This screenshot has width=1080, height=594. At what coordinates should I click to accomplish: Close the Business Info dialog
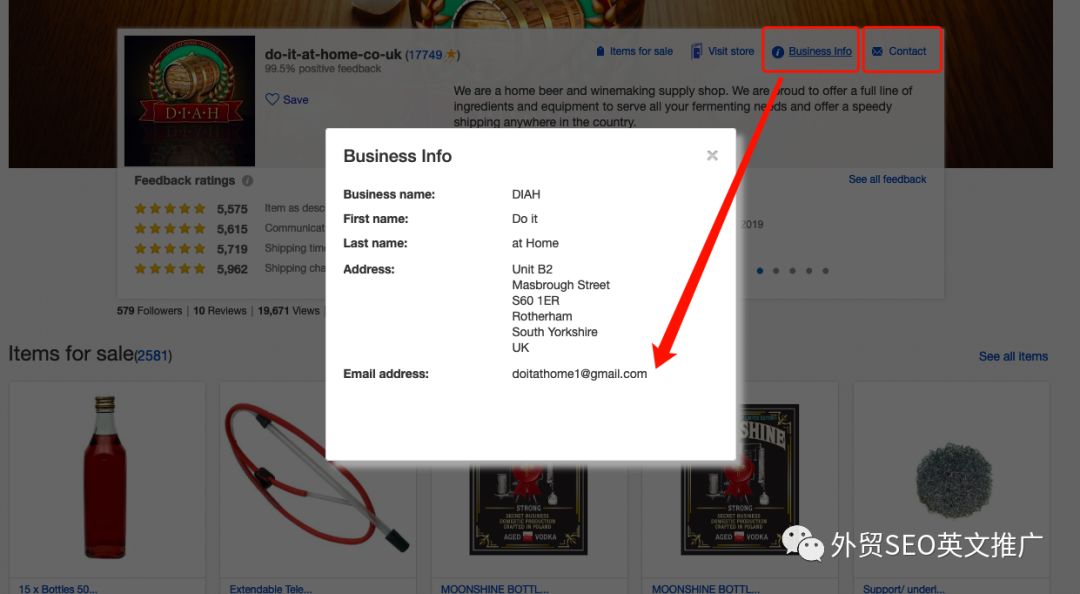[x=712, y=156]
